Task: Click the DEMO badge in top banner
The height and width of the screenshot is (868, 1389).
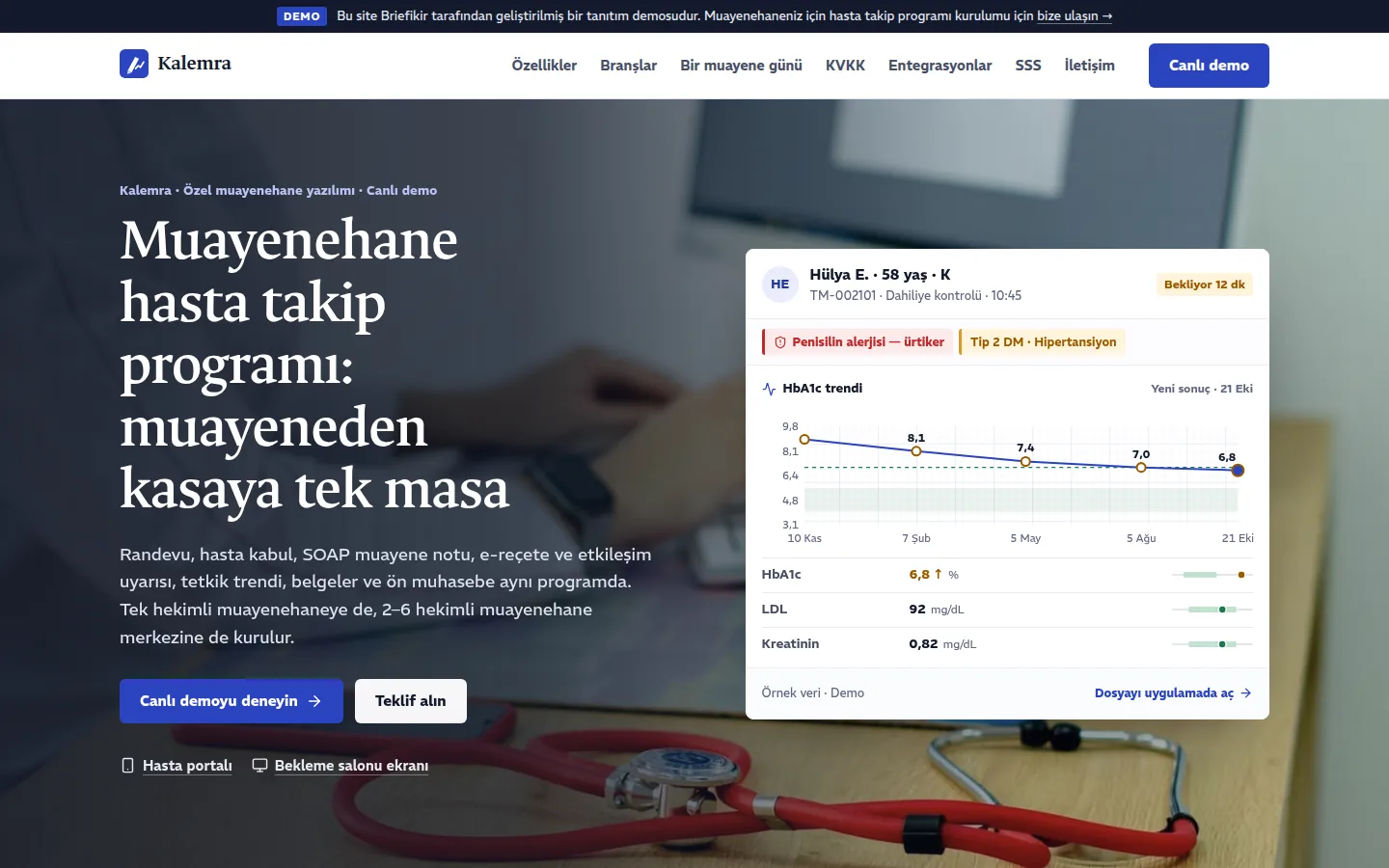Action: [x=302, y=16]
